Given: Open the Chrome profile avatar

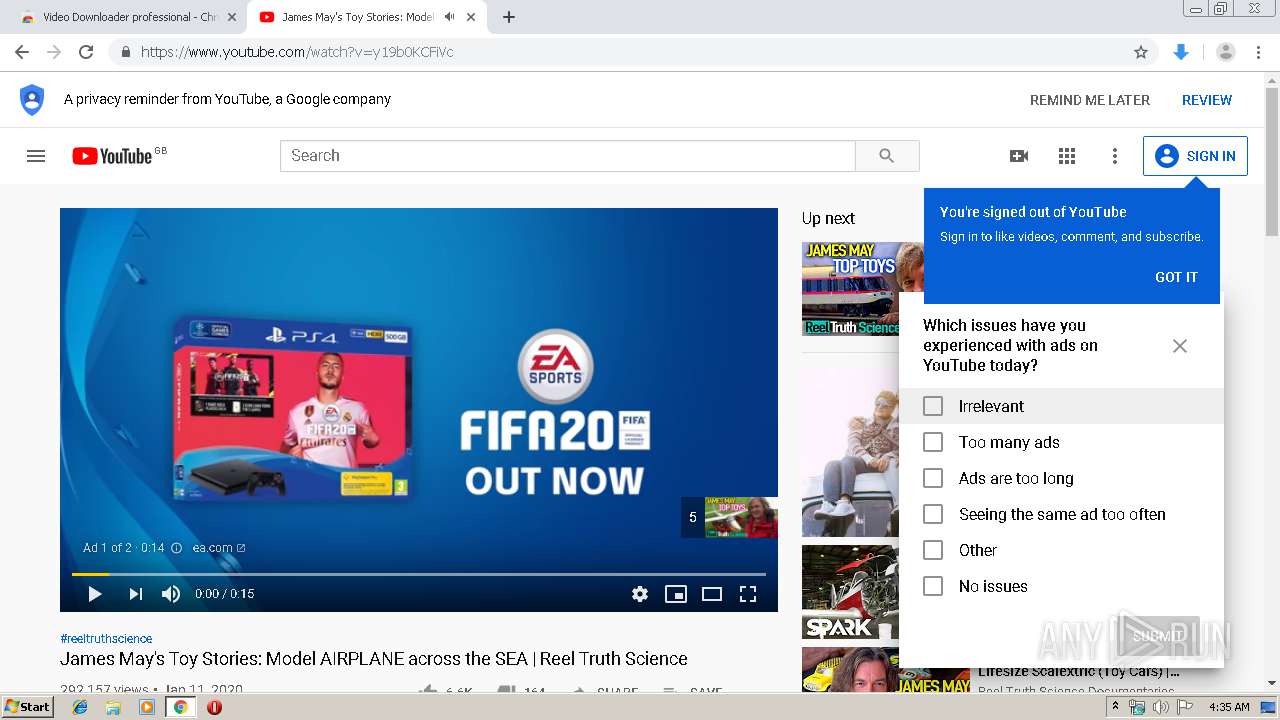Looking at the screenshot, I should [1225, 52].
